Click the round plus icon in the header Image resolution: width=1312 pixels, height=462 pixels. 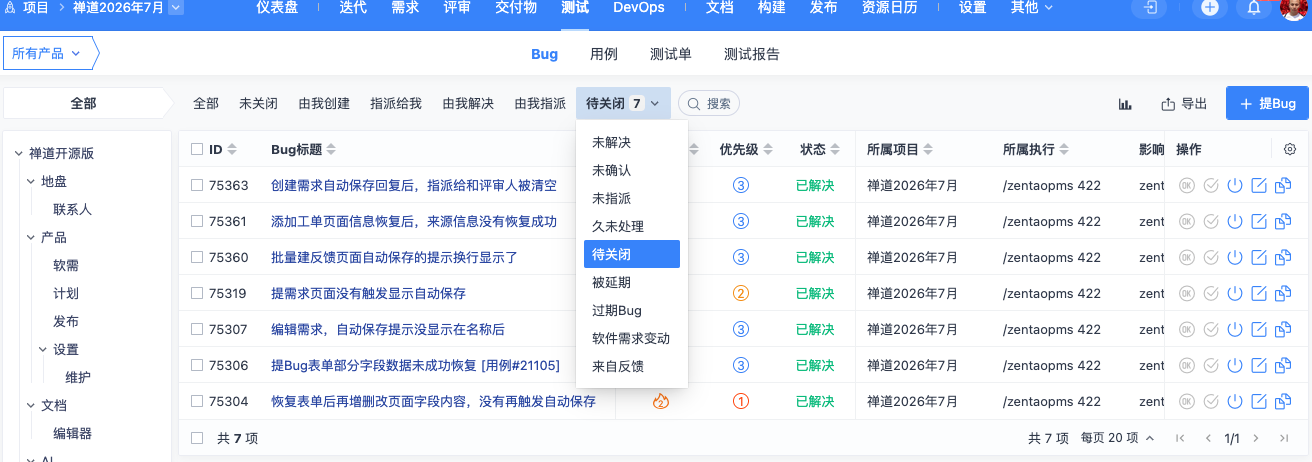[x=1210, y=8]
